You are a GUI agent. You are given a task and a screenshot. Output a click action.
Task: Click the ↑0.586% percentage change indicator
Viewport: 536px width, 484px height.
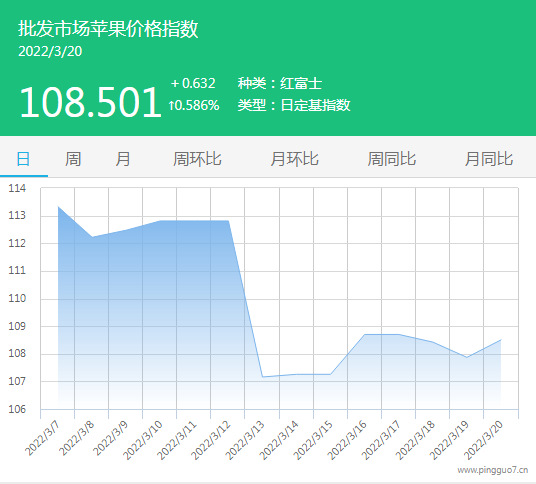[x=194, y=105]
